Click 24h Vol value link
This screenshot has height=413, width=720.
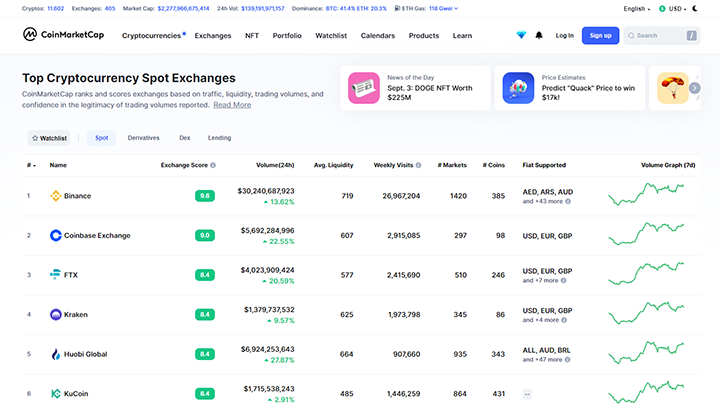click(263, 8)
